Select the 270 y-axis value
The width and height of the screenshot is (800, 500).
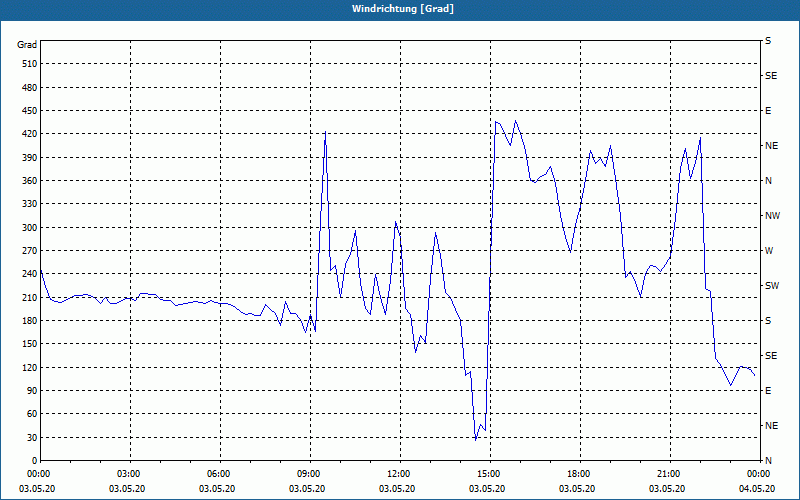(29, 251)
